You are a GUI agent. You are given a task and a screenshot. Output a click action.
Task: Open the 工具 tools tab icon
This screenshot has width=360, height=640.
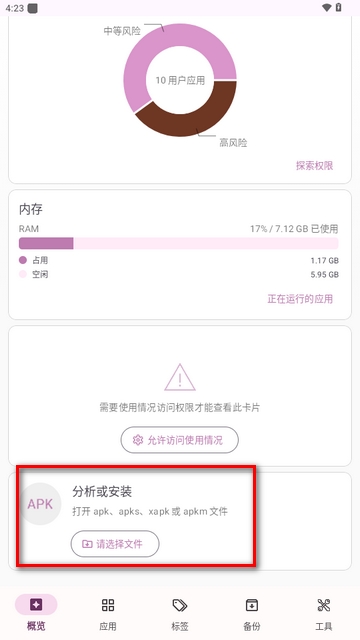324,605
